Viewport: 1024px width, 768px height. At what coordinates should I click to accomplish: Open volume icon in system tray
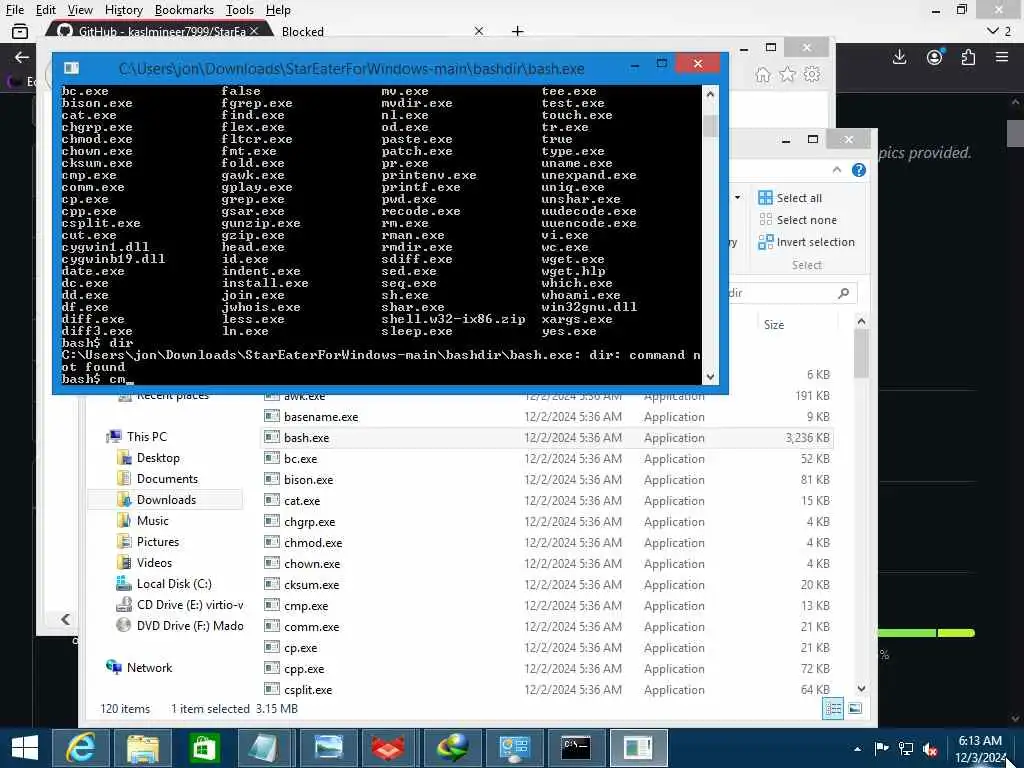pyautogui.click(x=930, y=749)
